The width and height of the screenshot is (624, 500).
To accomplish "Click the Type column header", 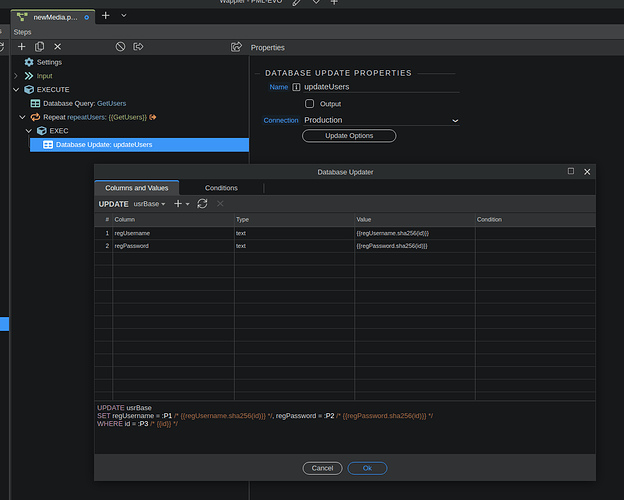I will [x=294, y=219].
